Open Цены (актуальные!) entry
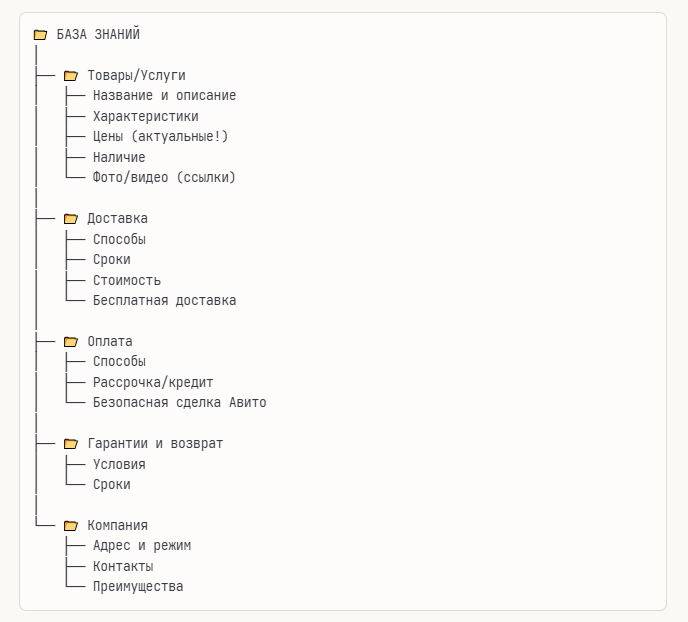 (160, 137)
